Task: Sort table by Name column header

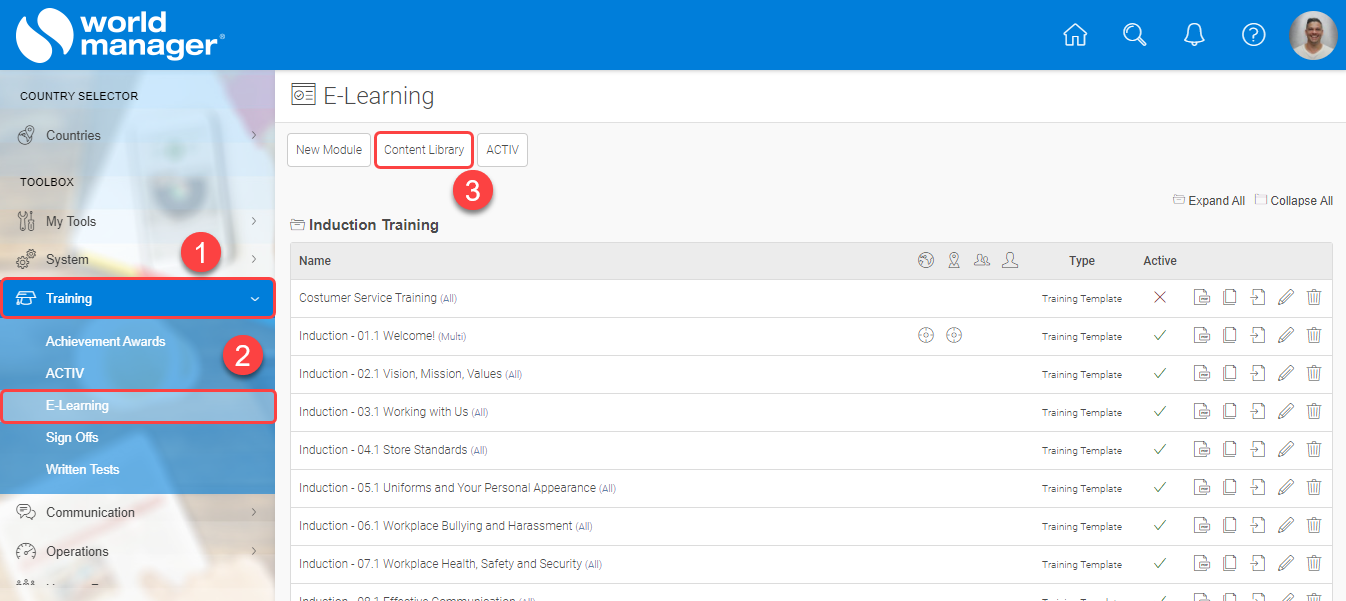Action: click(315, 260)
